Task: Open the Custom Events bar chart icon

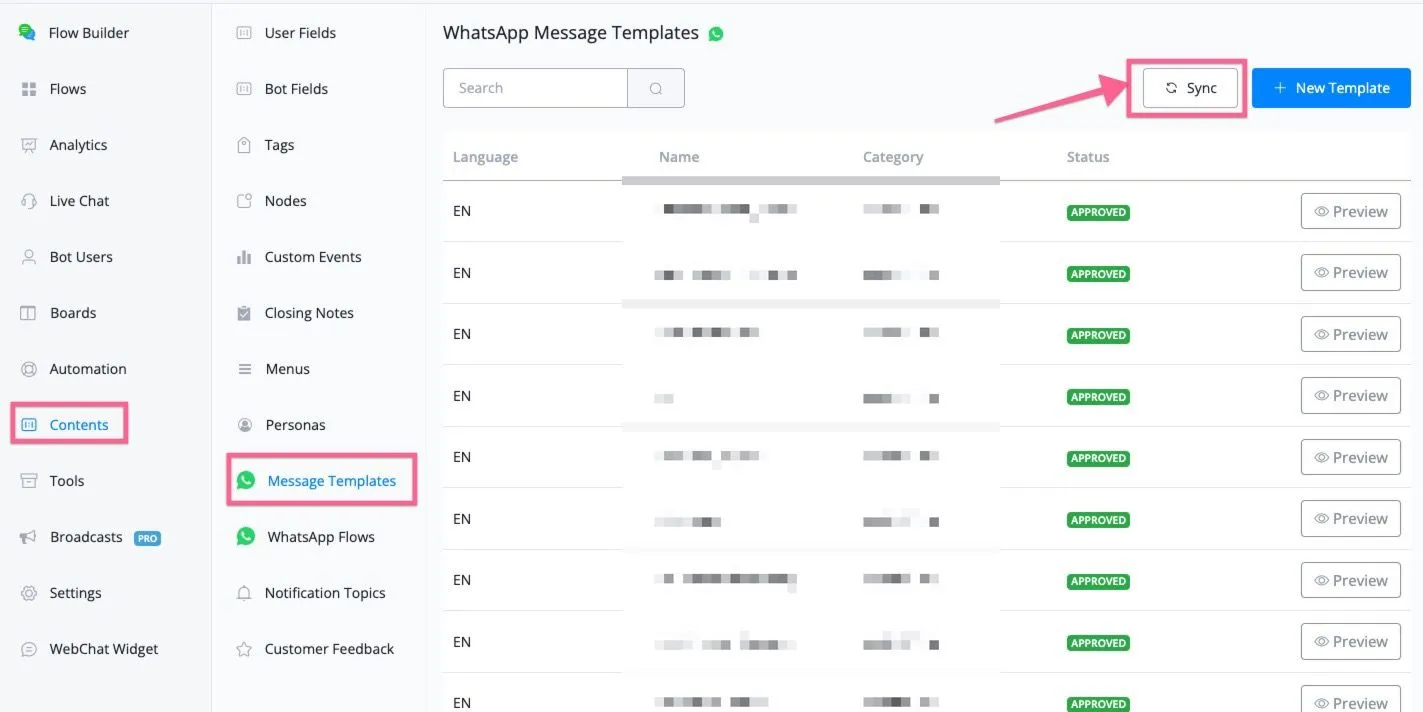Action: point(244,257)
